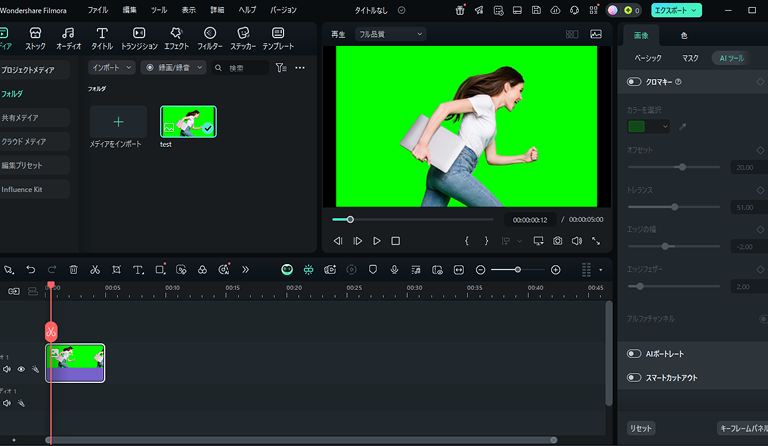Adjust the Tolerance slider handle
The width and height of the screenshot is (768, 446).
(x=674, y=207)
